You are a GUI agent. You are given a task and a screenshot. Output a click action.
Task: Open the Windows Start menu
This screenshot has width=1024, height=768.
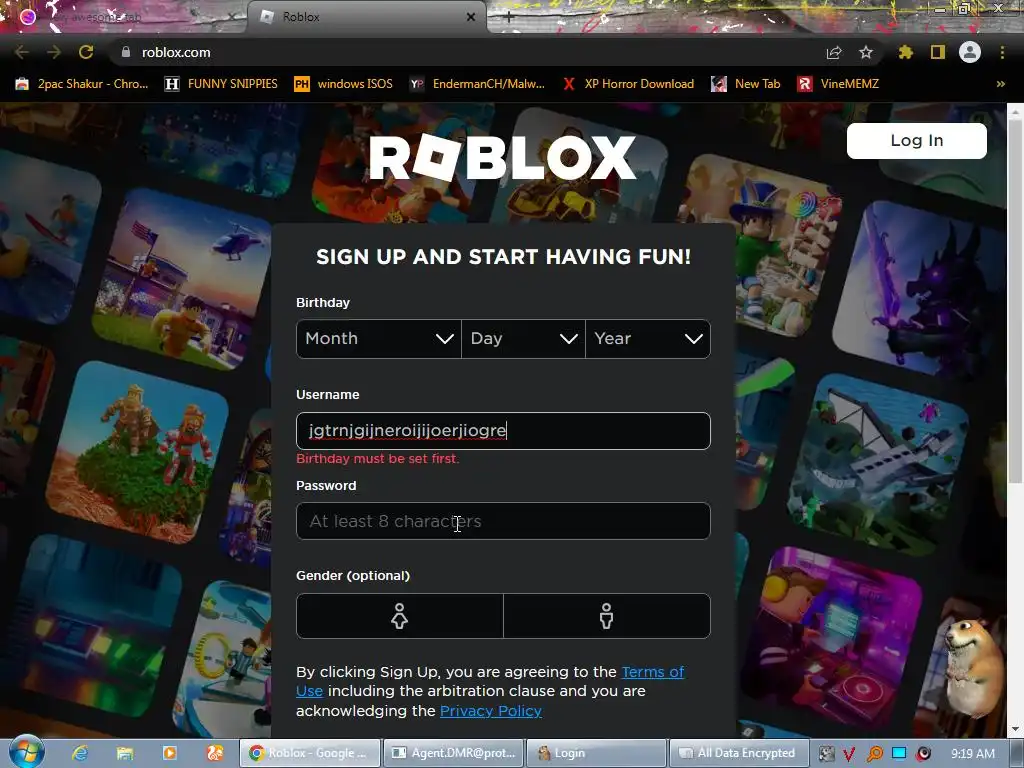coord(26,752)
